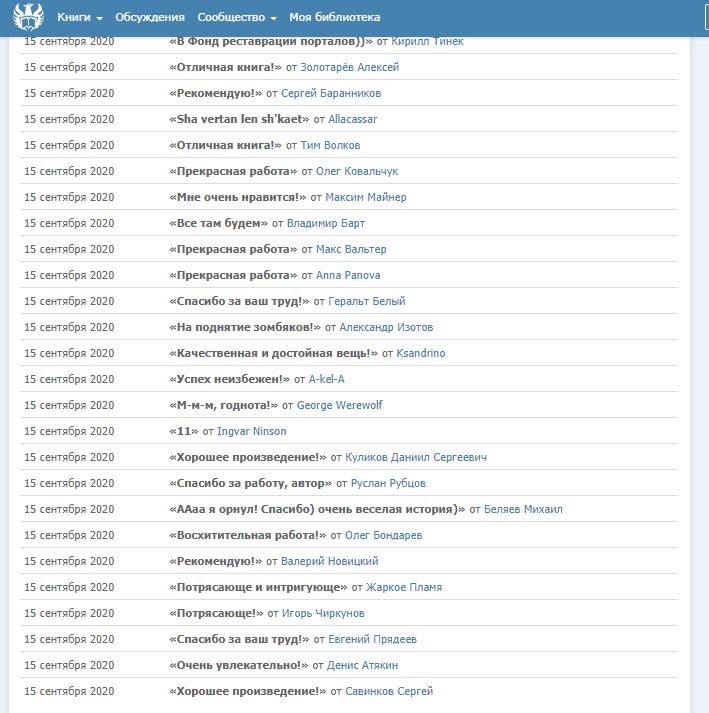The width and height of the screenshot is (709, 713).
Task: Open Ingvar Ninson's profile link
Action: click(x=251, y=431)
